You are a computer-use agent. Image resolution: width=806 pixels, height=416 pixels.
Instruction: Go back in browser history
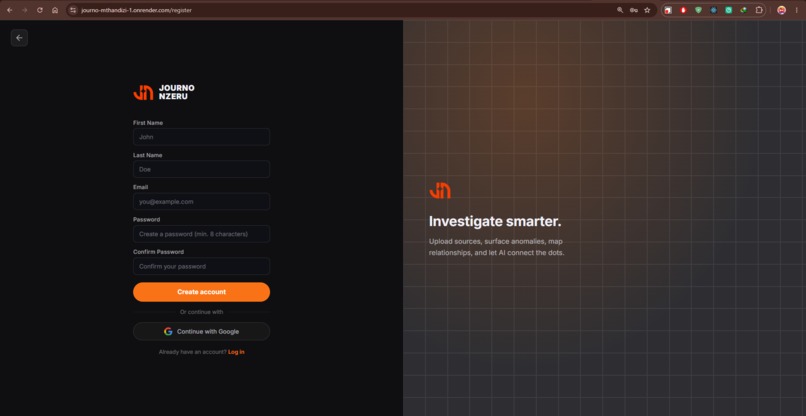point(10,10)
